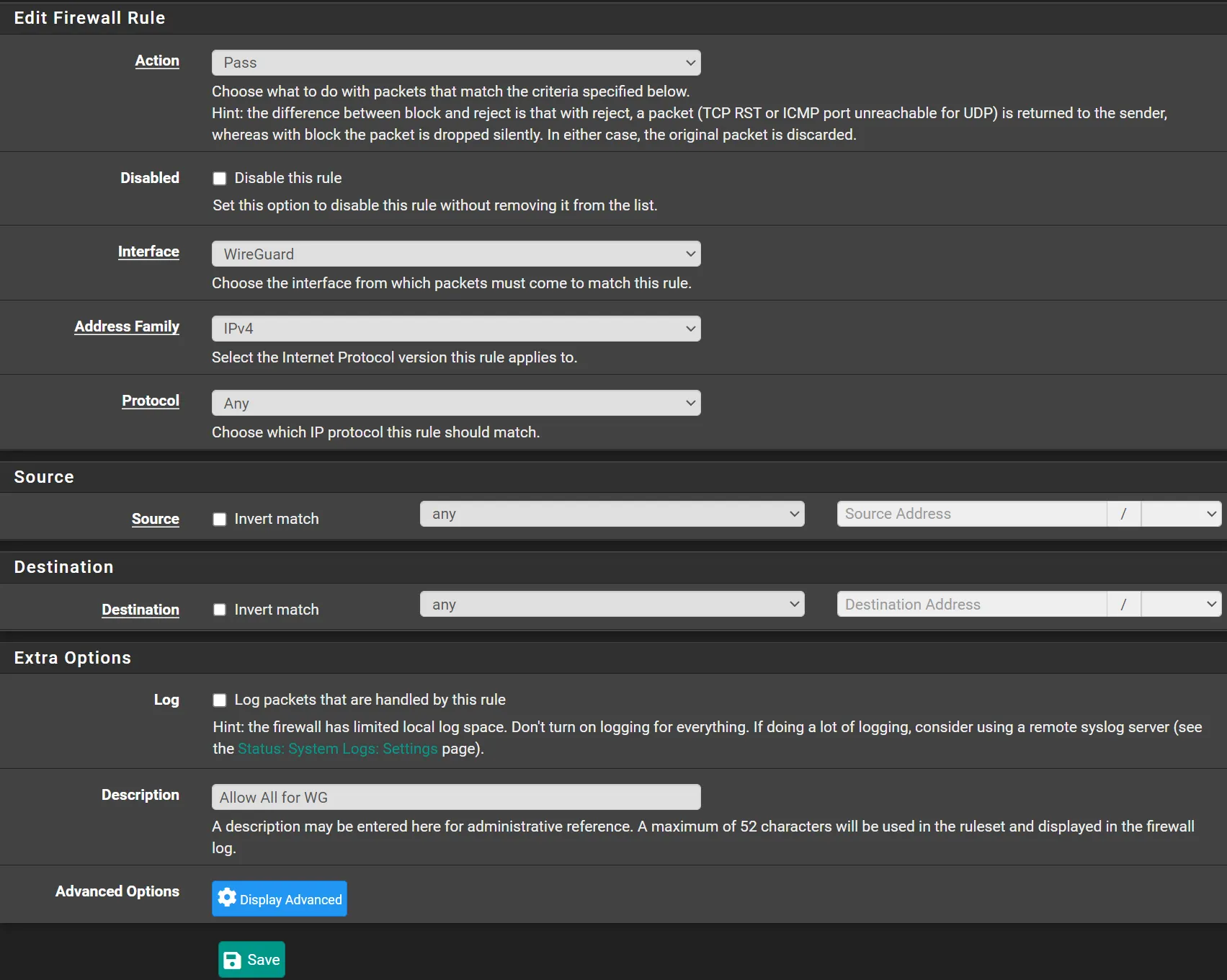1227x980 pixels.
Task: Click the gear icon on Display Advanced
Action: pyautogui.click(x=227, y=898)
